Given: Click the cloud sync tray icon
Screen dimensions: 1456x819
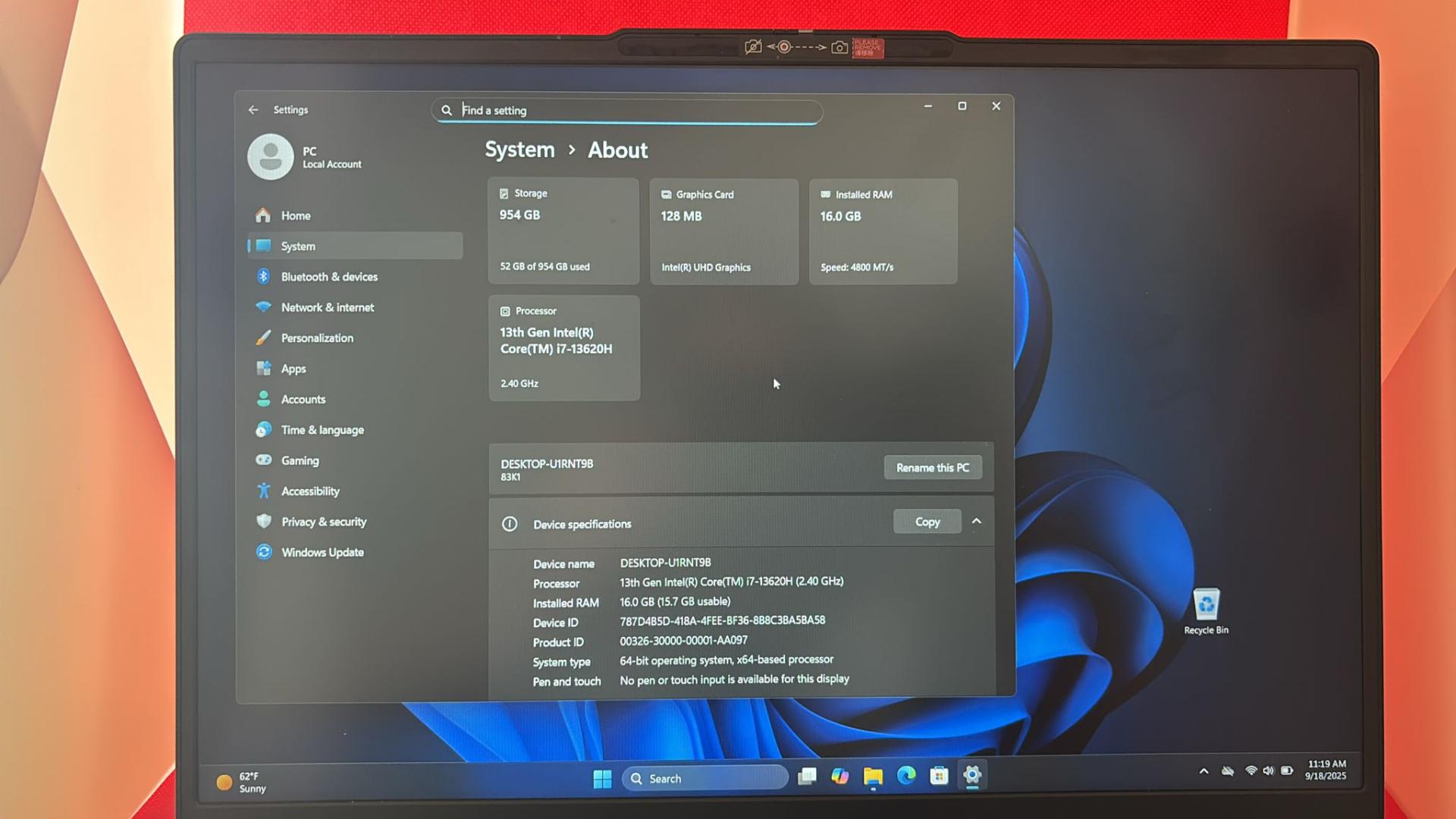Looking at the screenshot, I should [1228, 771].
